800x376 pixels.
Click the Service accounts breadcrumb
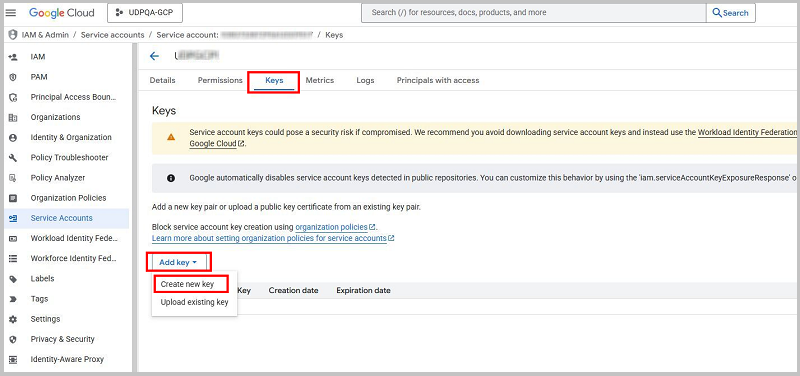(x=112, y=35)
